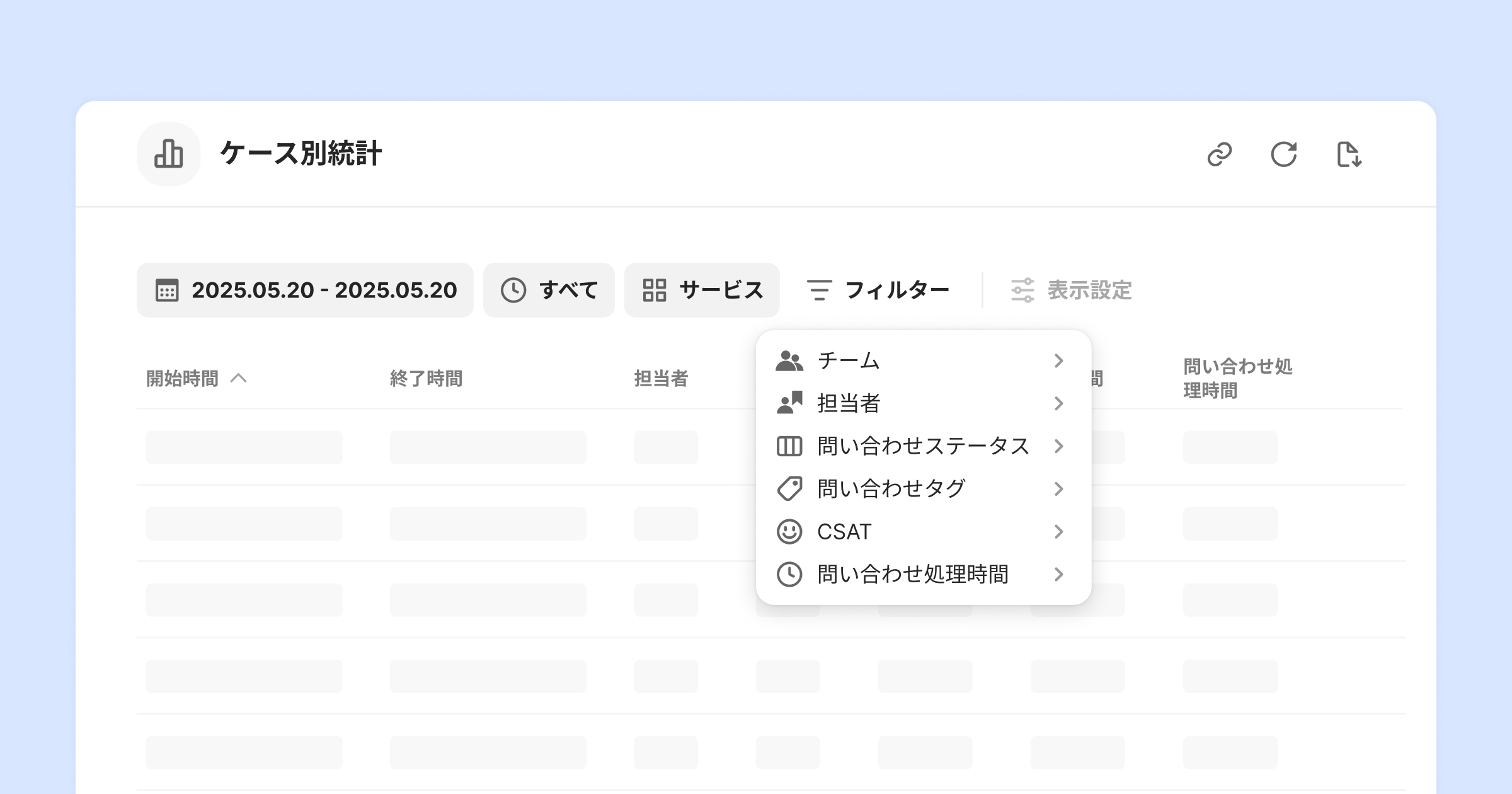
Task: Sort by 開始時間 column header
Action: click(183, 379)
